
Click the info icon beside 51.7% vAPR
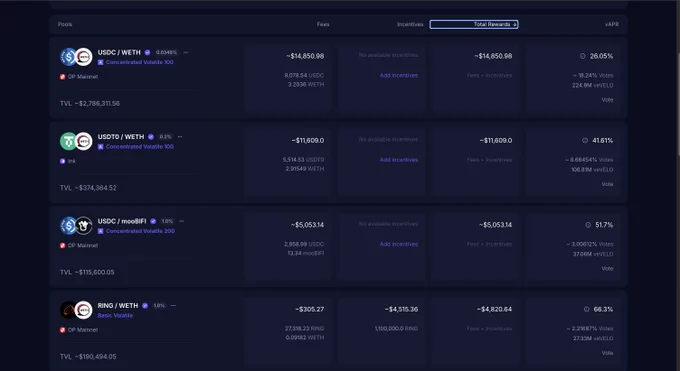[588, 225]
